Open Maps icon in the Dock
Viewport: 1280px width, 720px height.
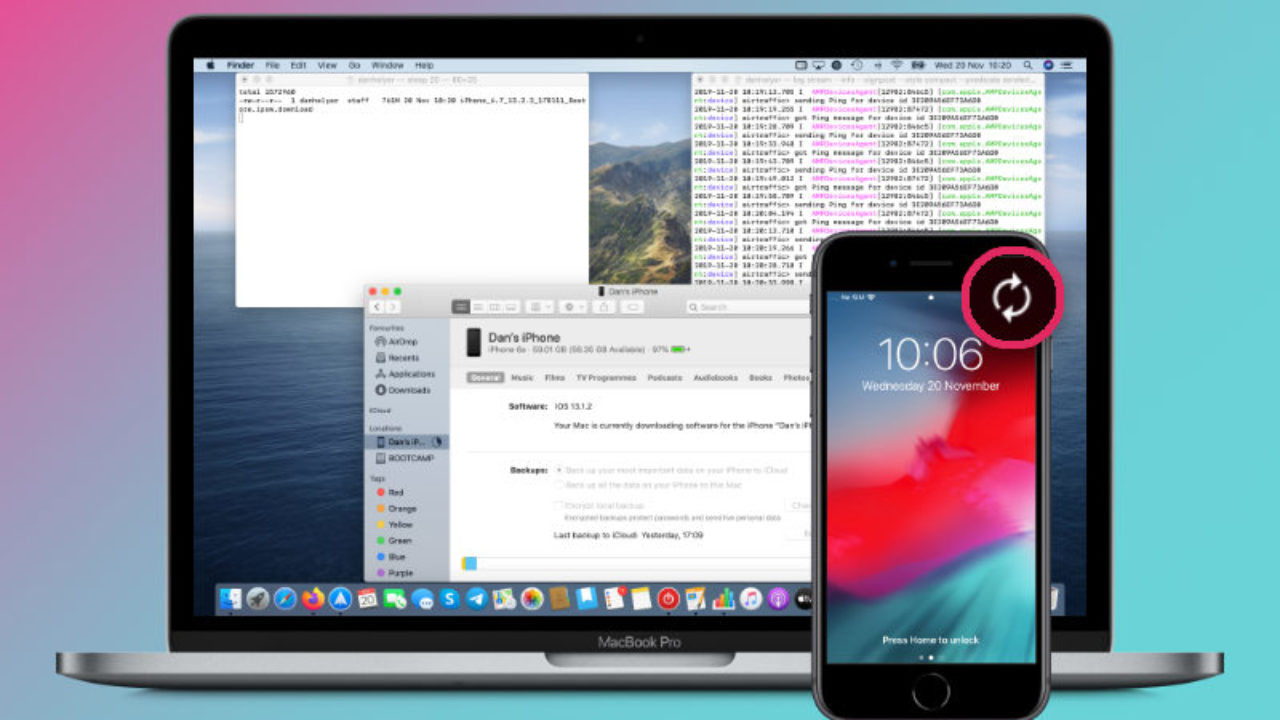pyautogui.click(x=504, y=599)
